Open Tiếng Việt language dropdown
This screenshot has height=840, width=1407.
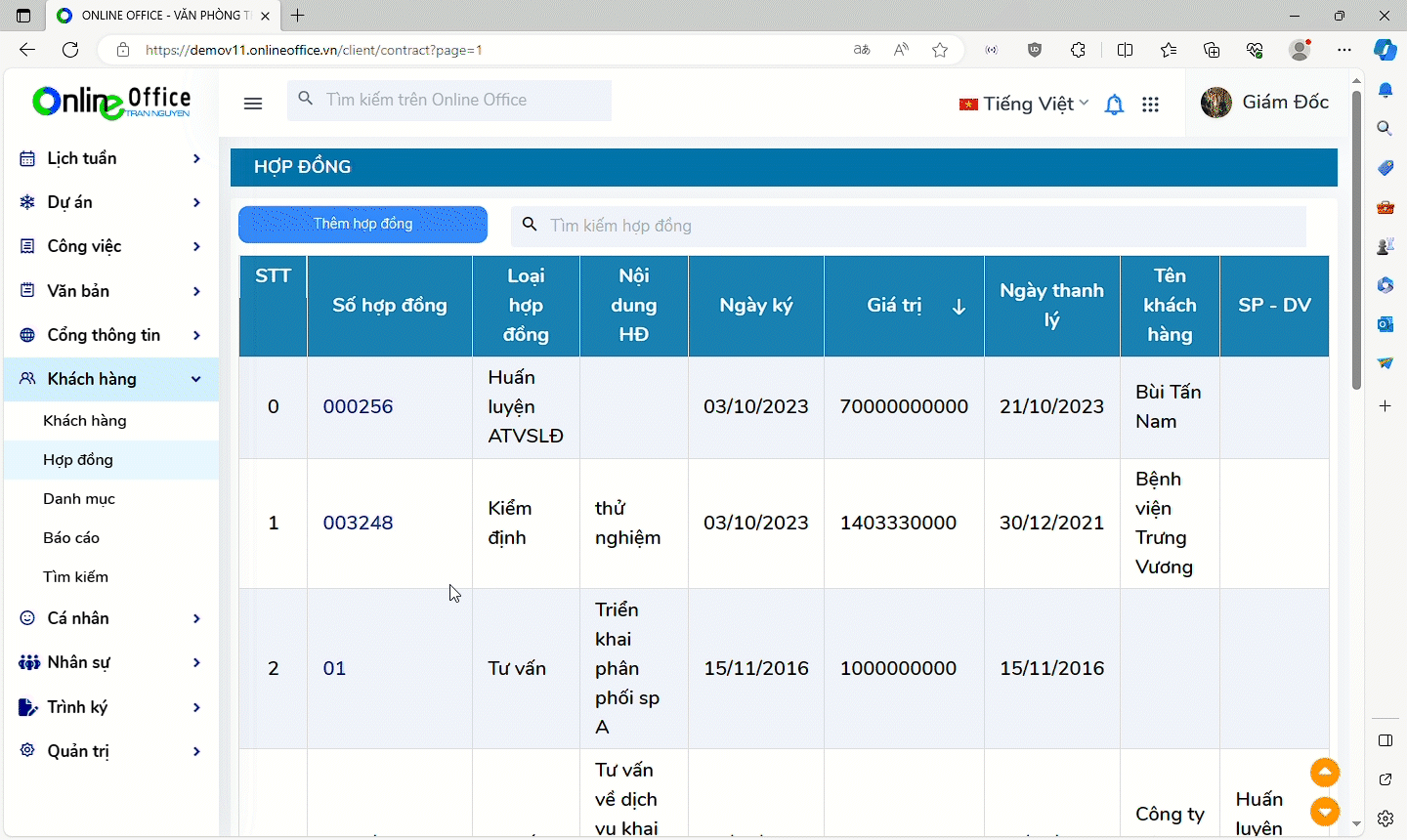1024,105
